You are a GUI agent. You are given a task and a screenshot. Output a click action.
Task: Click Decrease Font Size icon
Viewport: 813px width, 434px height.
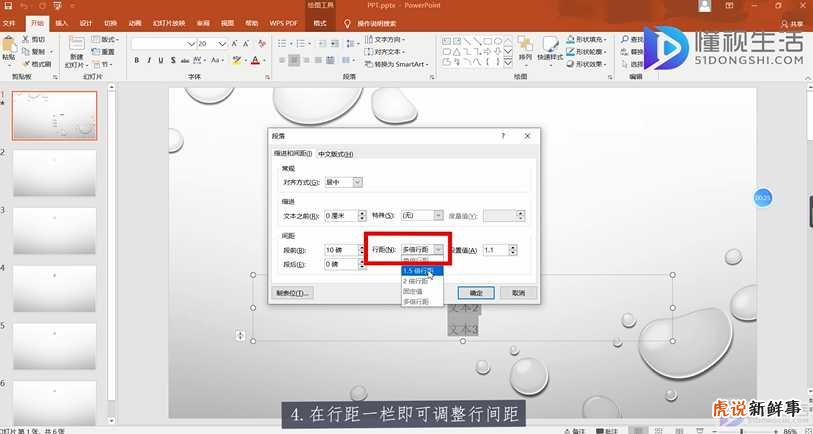[247, 44]
